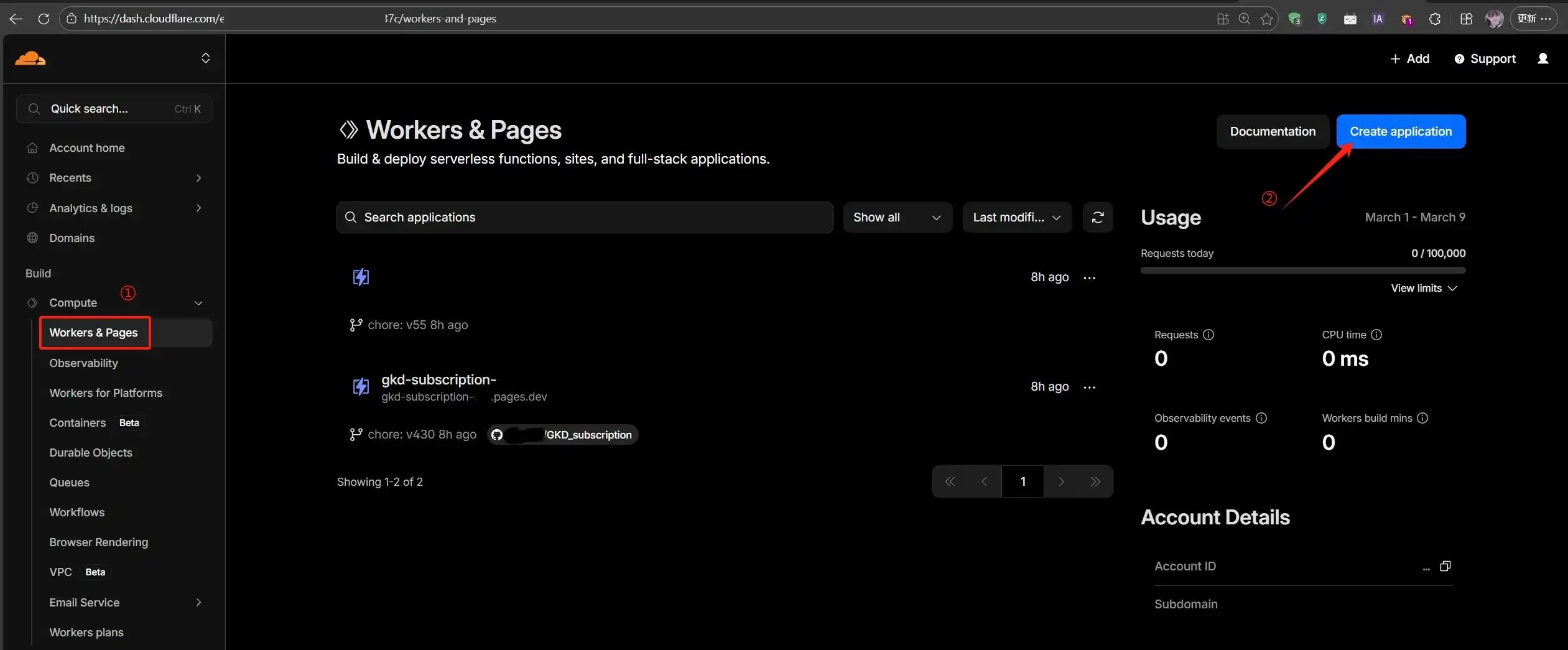Click the Cloudflare logo
The height and width of the screenshot is (650, 1568).
[x=30, y=58]
